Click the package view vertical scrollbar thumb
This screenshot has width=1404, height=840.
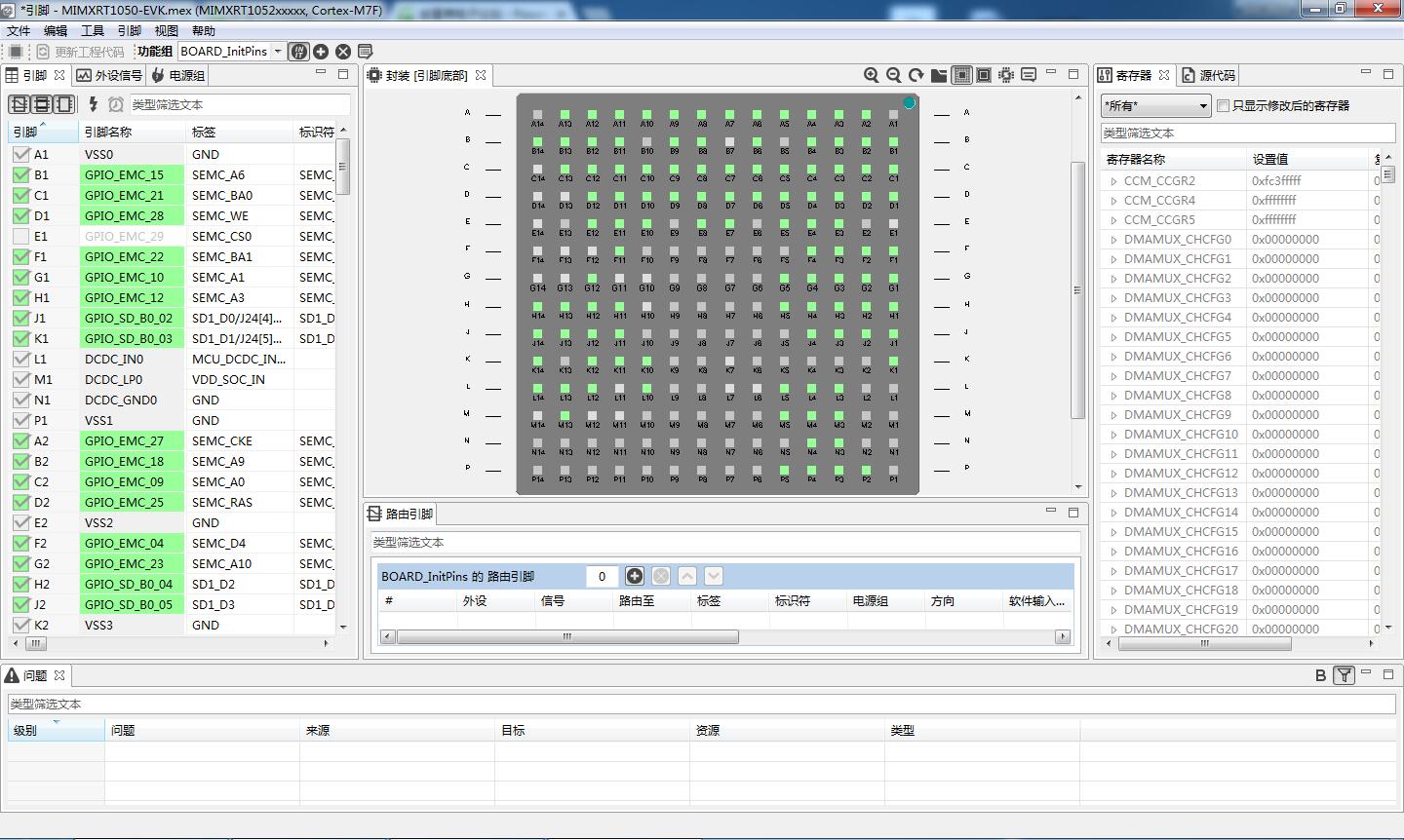point(1077,290)
